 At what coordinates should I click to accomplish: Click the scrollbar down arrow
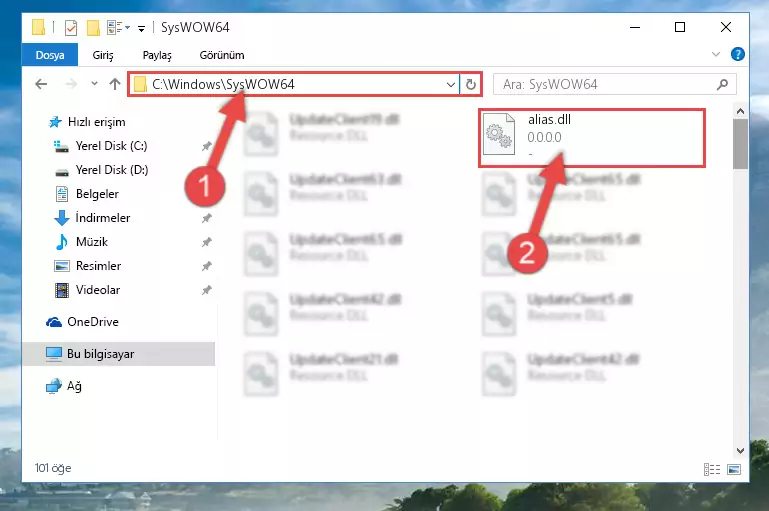tap(740, 451)
